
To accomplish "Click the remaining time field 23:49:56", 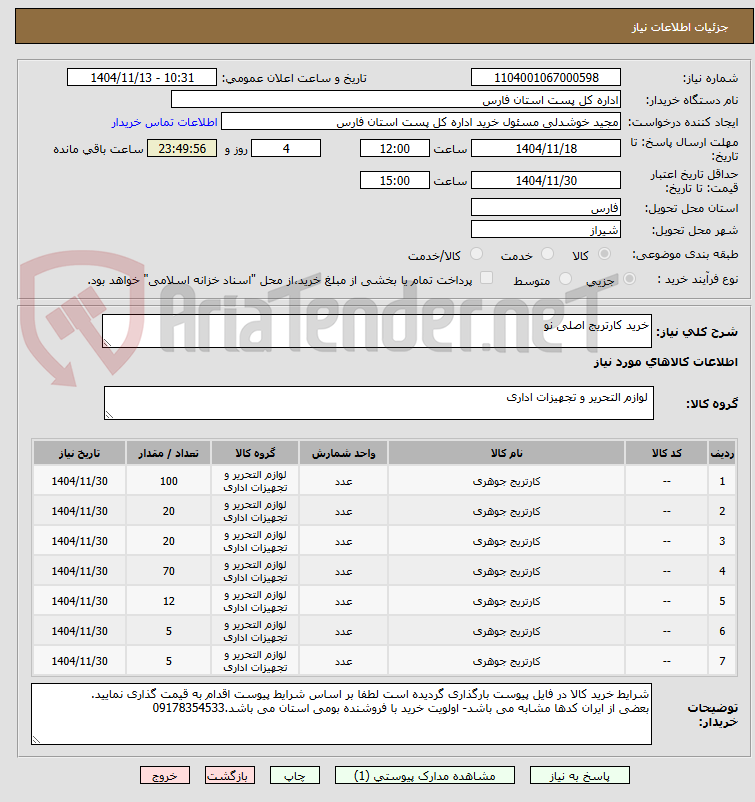I will (x=182, y=148).
